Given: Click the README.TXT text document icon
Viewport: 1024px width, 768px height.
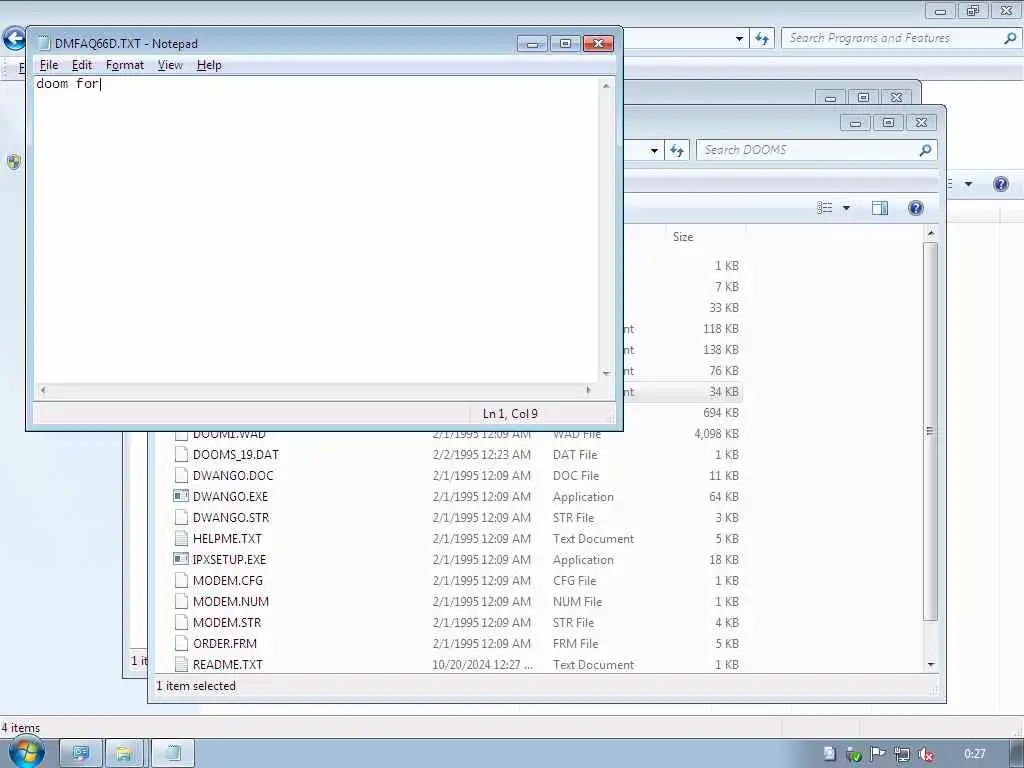Looking at the screenshot, I should point(182,664).
